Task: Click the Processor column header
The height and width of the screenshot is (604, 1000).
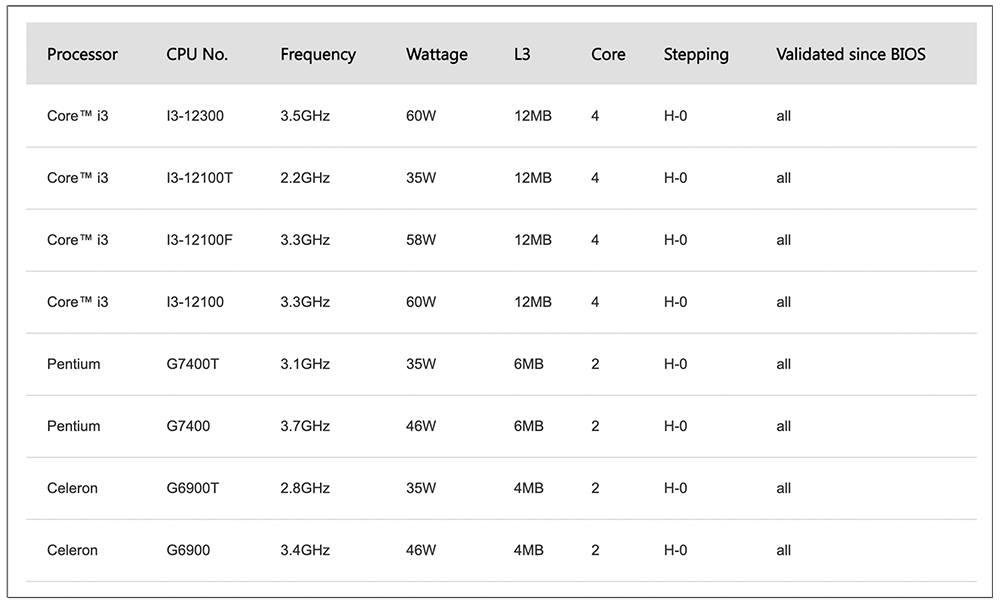Action: [x=82, y=54]
